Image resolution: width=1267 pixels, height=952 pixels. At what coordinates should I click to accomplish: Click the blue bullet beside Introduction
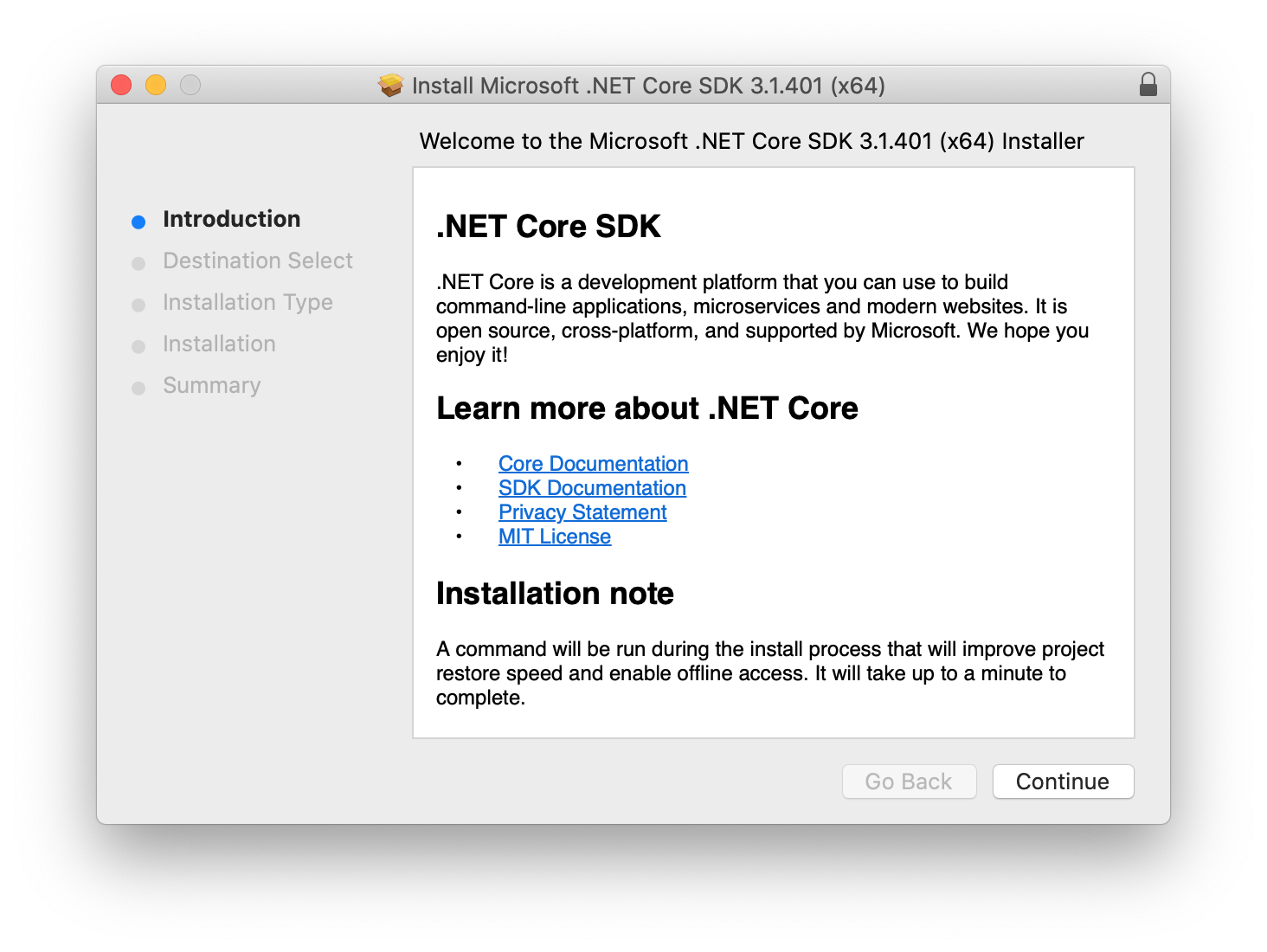138,222
